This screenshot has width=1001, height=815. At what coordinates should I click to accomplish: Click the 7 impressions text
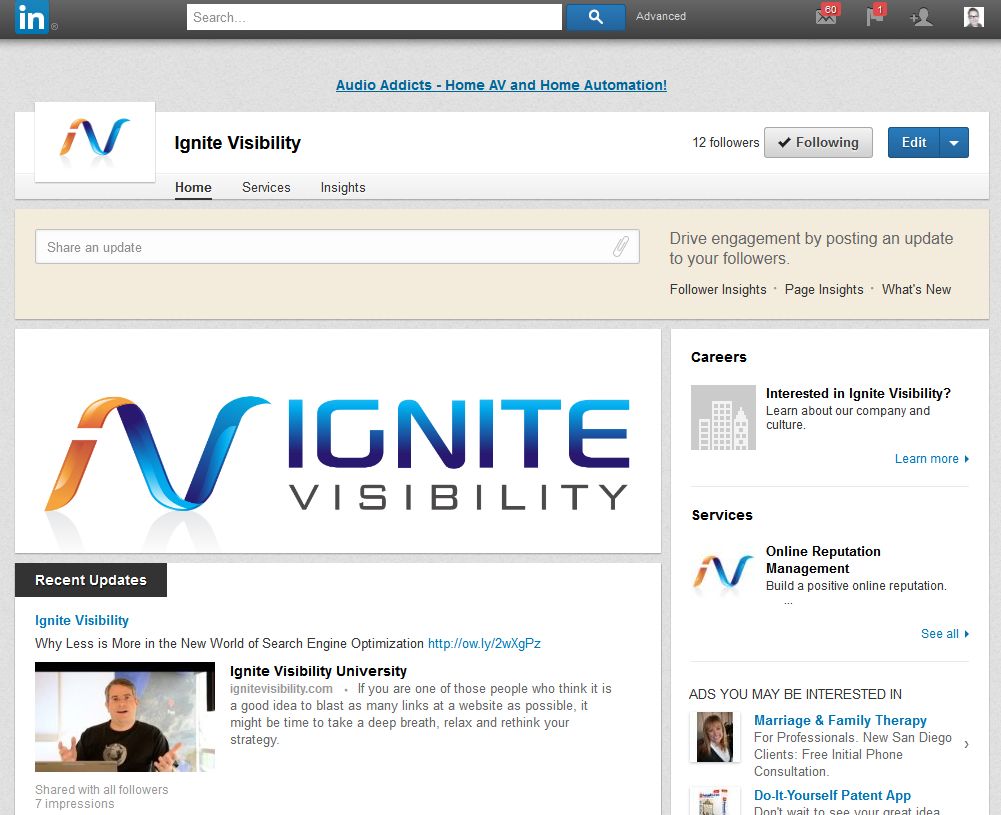point(75,804)
